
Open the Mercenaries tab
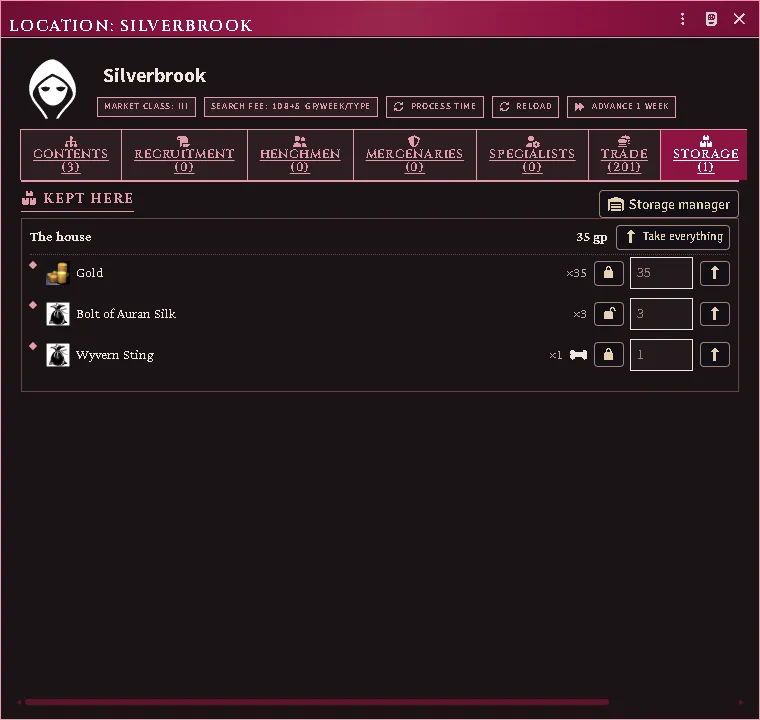pyautogui.click(x=414, y=155)
